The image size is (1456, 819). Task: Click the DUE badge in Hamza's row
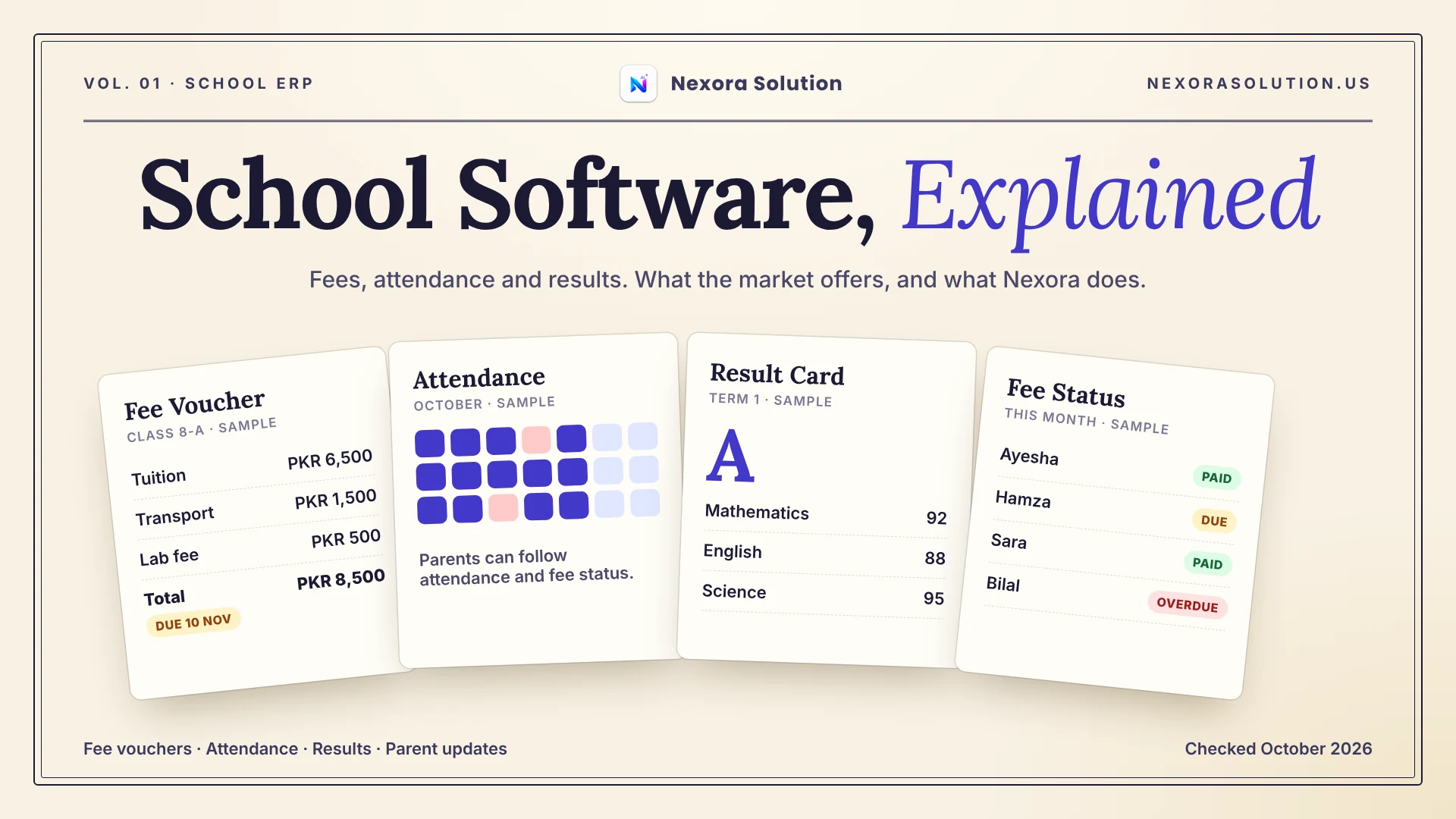(x=1214, y=521)
